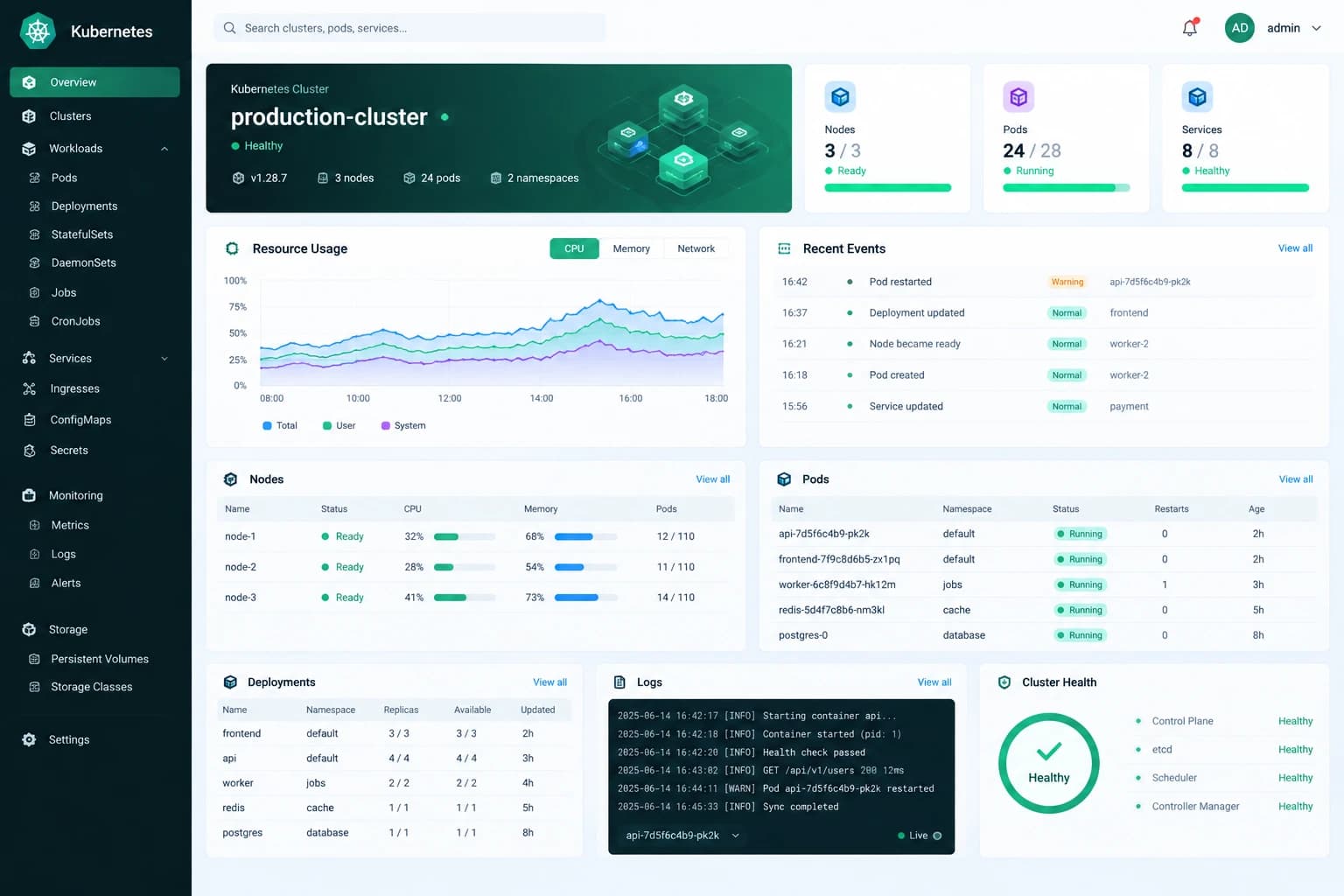The width and height of the screenshot is (1344, 896).
Task: Switch to the Memory tab
Action: coord(631,248)
